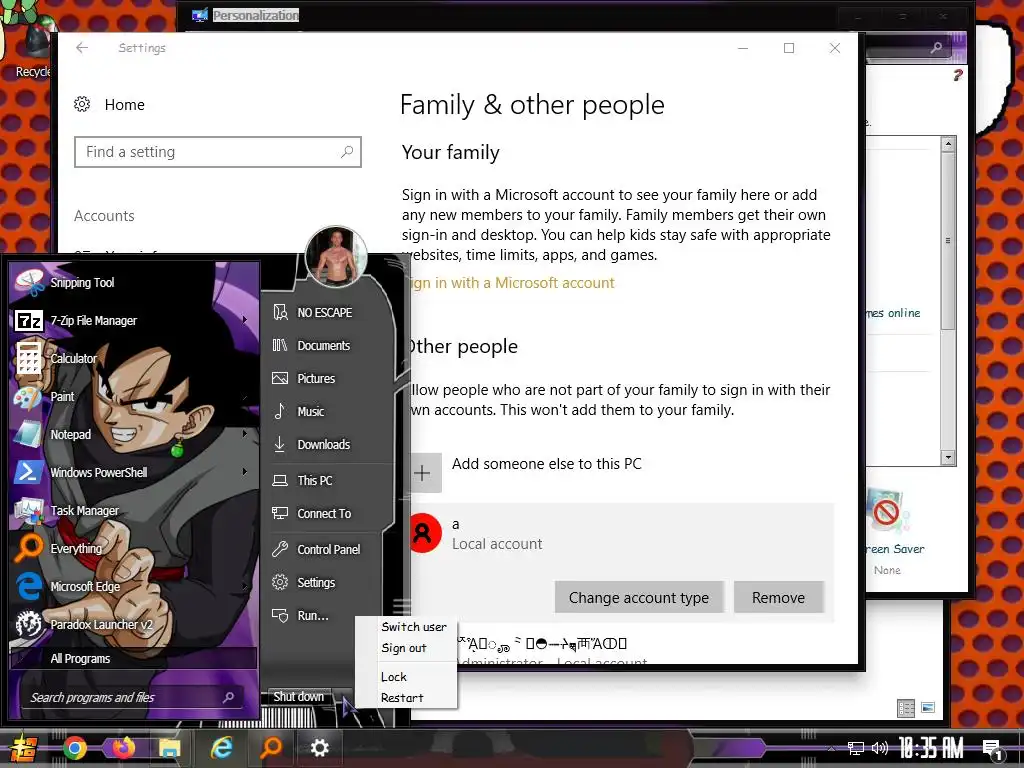Click 'Accounts' heading in Settings sidebar
The height and width of the screenshot is (768, 1024).
pos(104,216)
